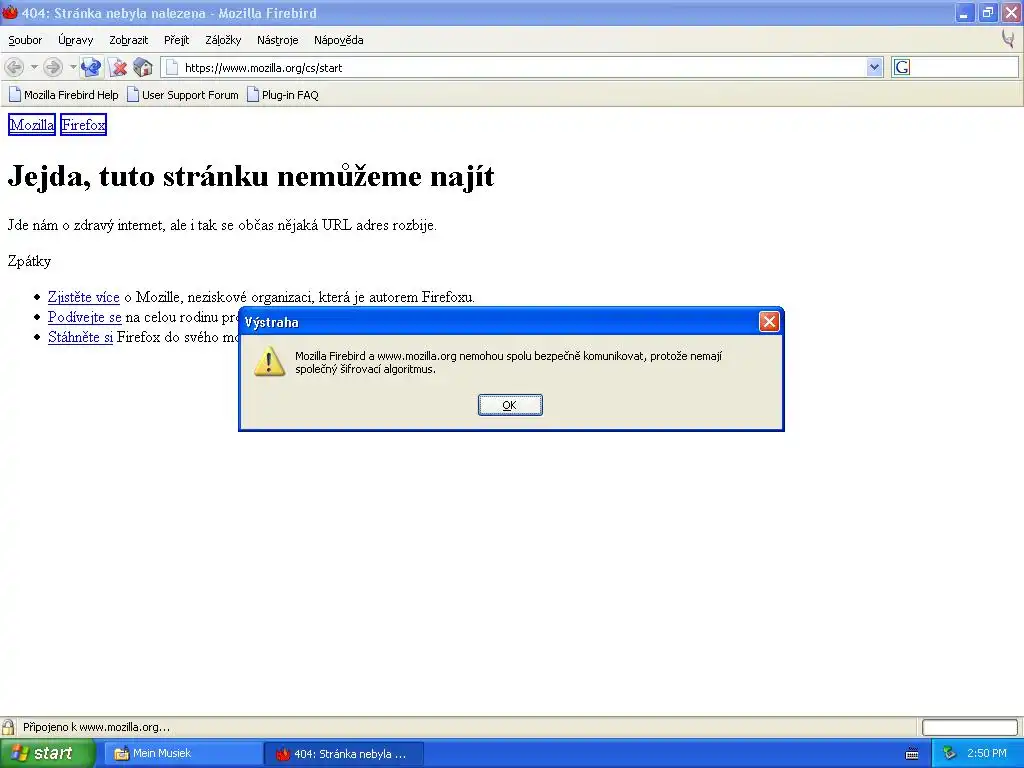This screenshot has height=768, width=1024.
Task: Click the Firefox link on the page
Action: pos(84,125)
